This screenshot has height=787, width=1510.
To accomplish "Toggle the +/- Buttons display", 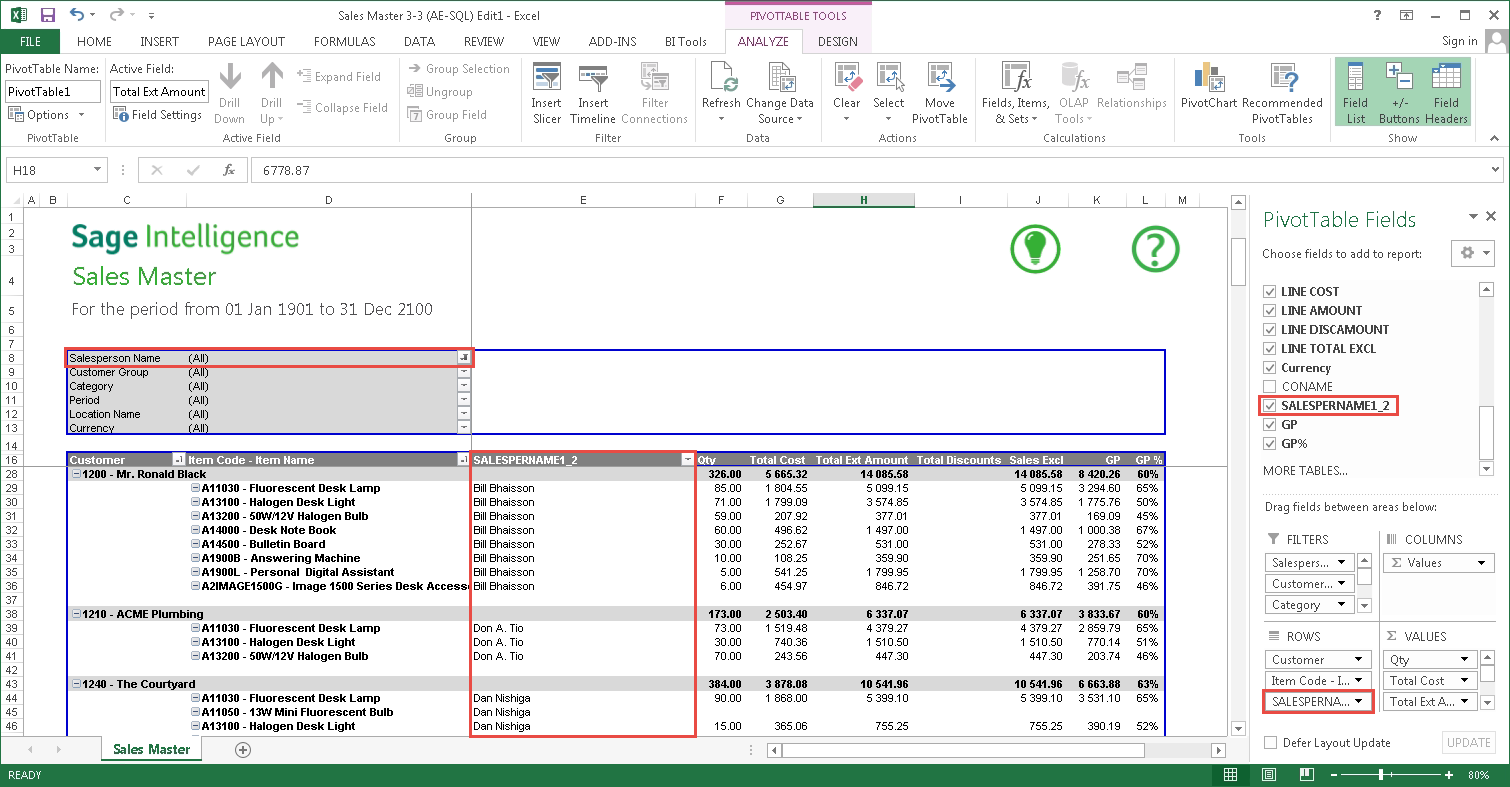I will [x=1399, y=93].
